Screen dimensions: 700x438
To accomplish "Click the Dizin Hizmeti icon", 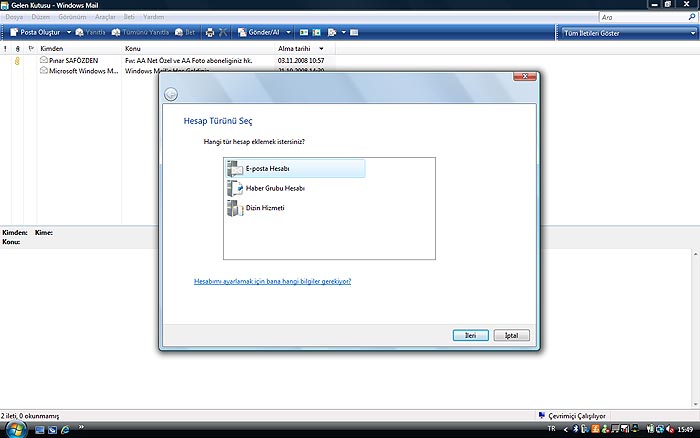I will point(235,208).
